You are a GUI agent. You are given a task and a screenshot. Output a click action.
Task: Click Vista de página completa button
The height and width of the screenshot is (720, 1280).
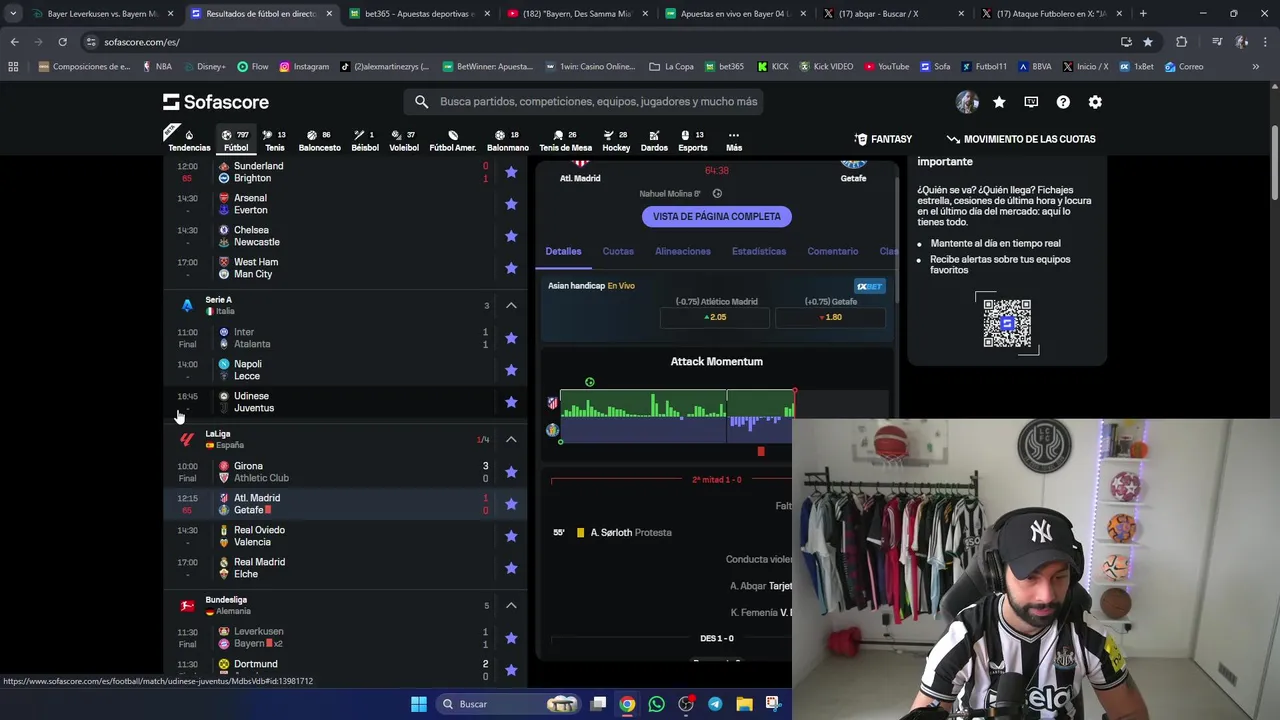(x=716, y=216)
